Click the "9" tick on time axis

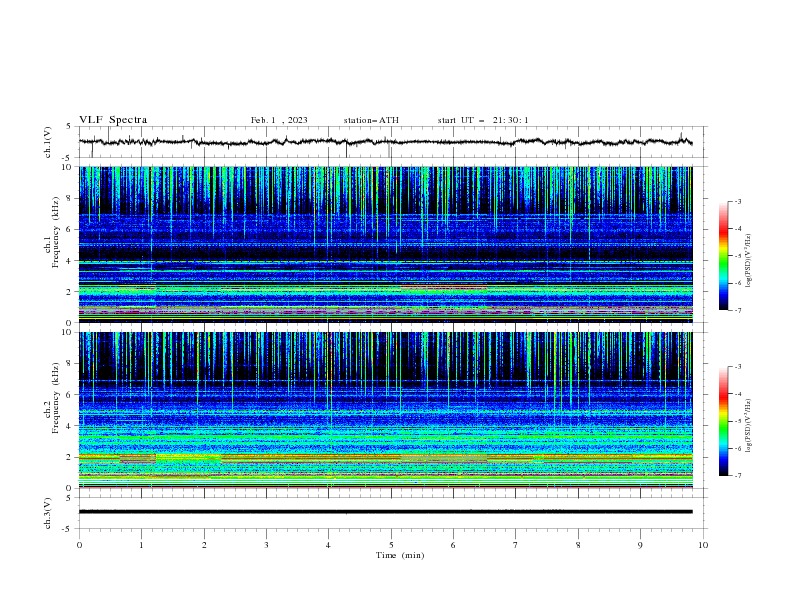tap(640, 545)
